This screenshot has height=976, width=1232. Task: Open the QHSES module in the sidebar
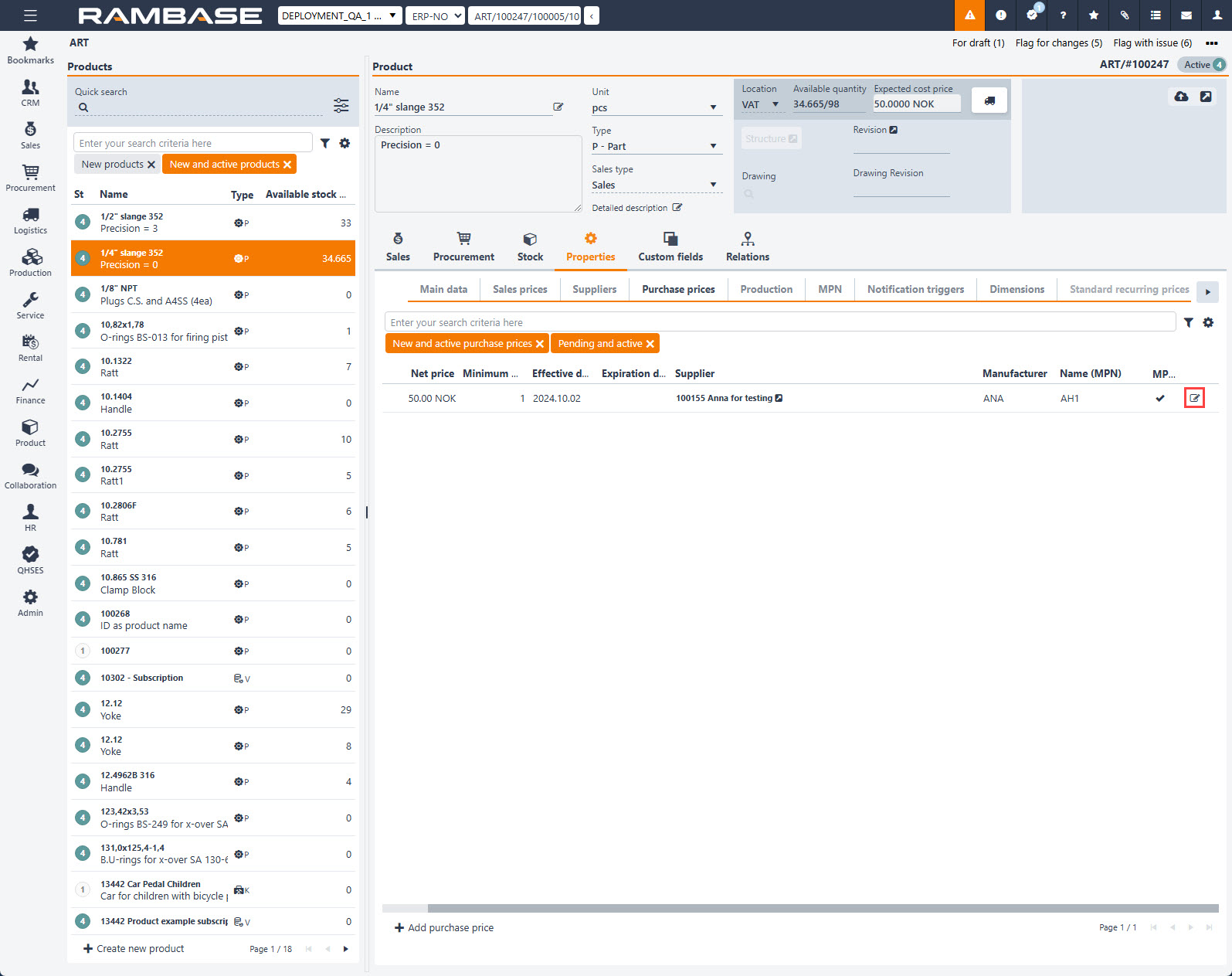[30, 561]
